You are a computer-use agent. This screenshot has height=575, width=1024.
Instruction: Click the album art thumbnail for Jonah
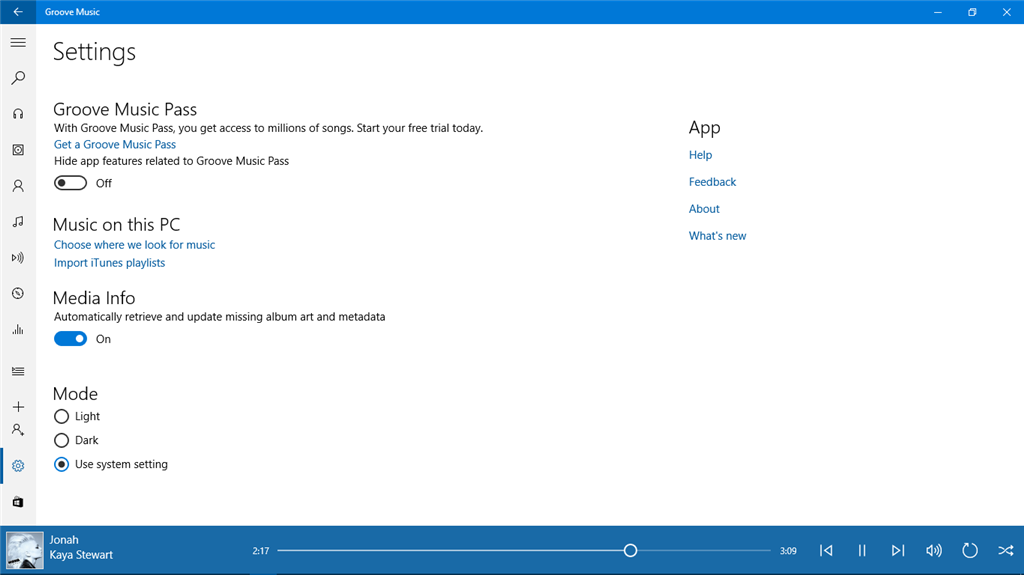click(x=25, y=550)
